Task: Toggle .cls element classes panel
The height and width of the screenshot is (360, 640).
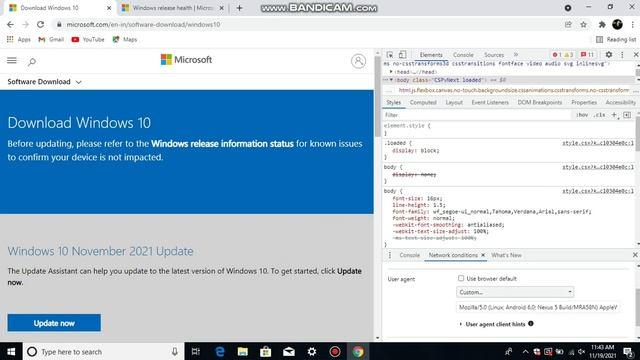Action: point(600,115)
